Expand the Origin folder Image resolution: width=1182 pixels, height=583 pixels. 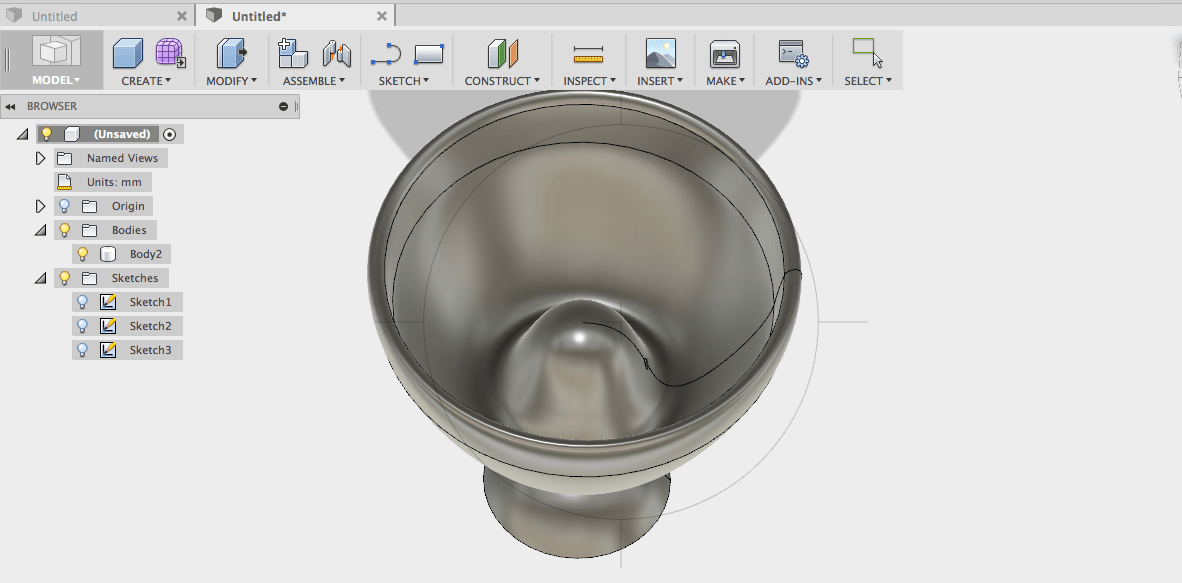pos(41,206)
